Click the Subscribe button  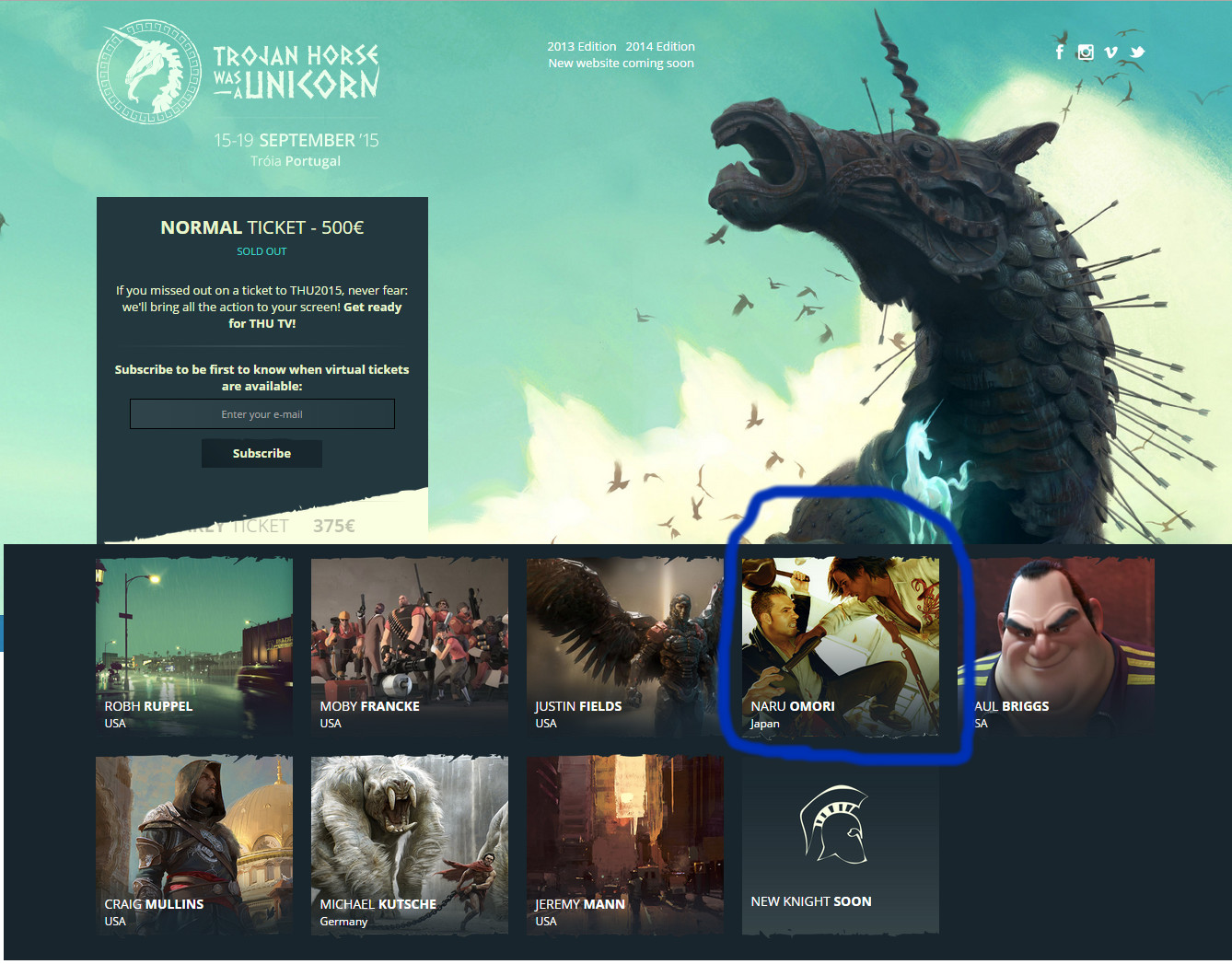click(262, 453)
